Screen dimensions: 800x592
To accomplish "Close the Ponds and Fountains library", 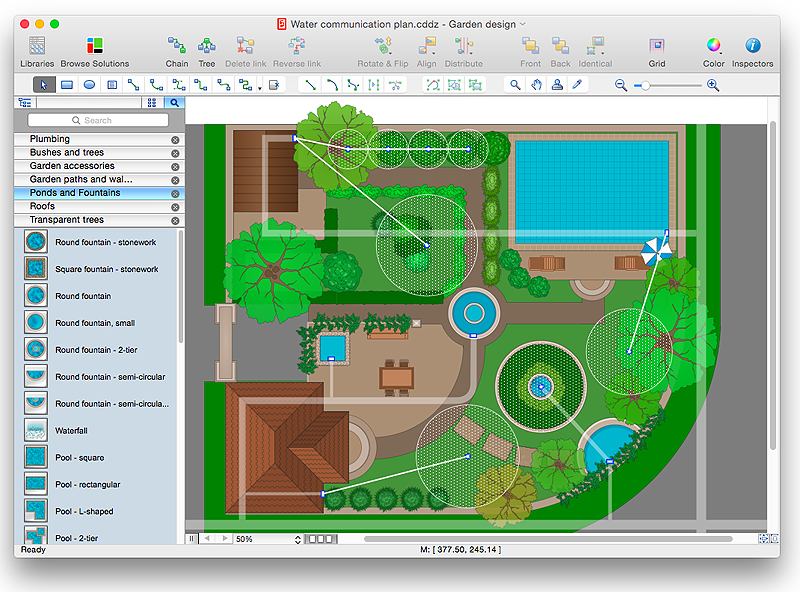I will [175, 194].
